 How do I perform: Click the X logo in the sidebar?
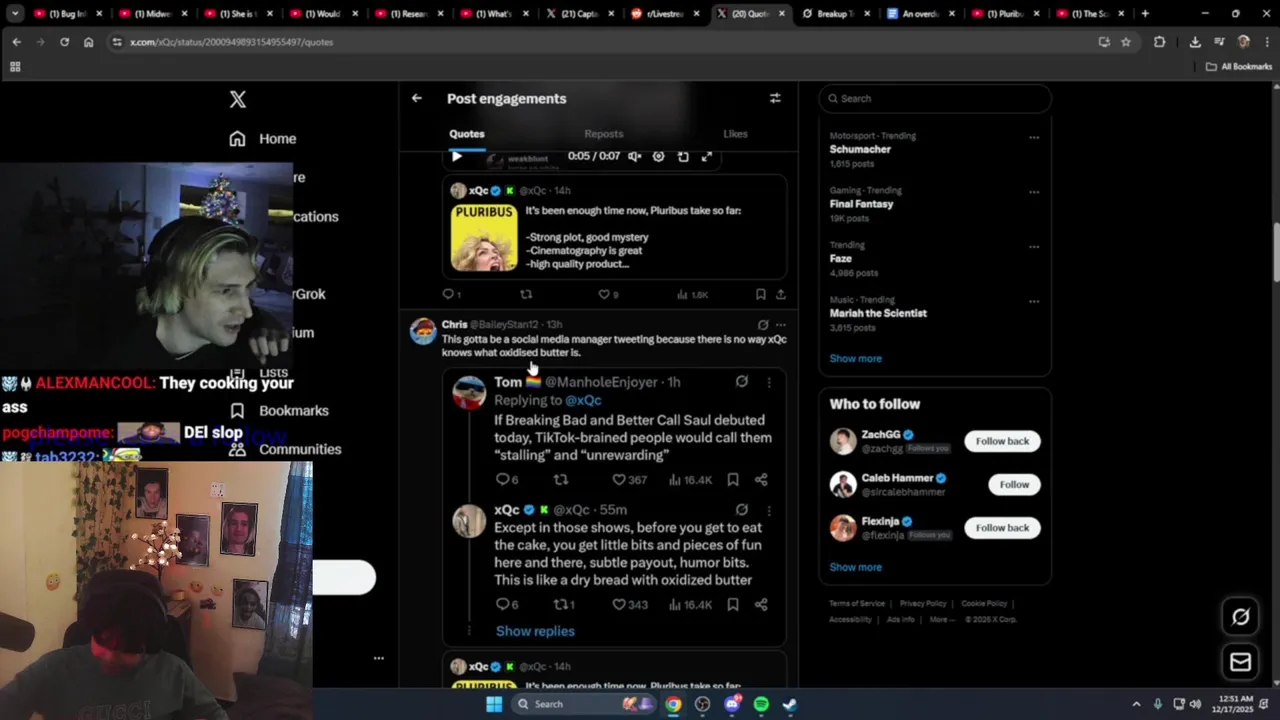pyautogui.click(x=237, y=99)
